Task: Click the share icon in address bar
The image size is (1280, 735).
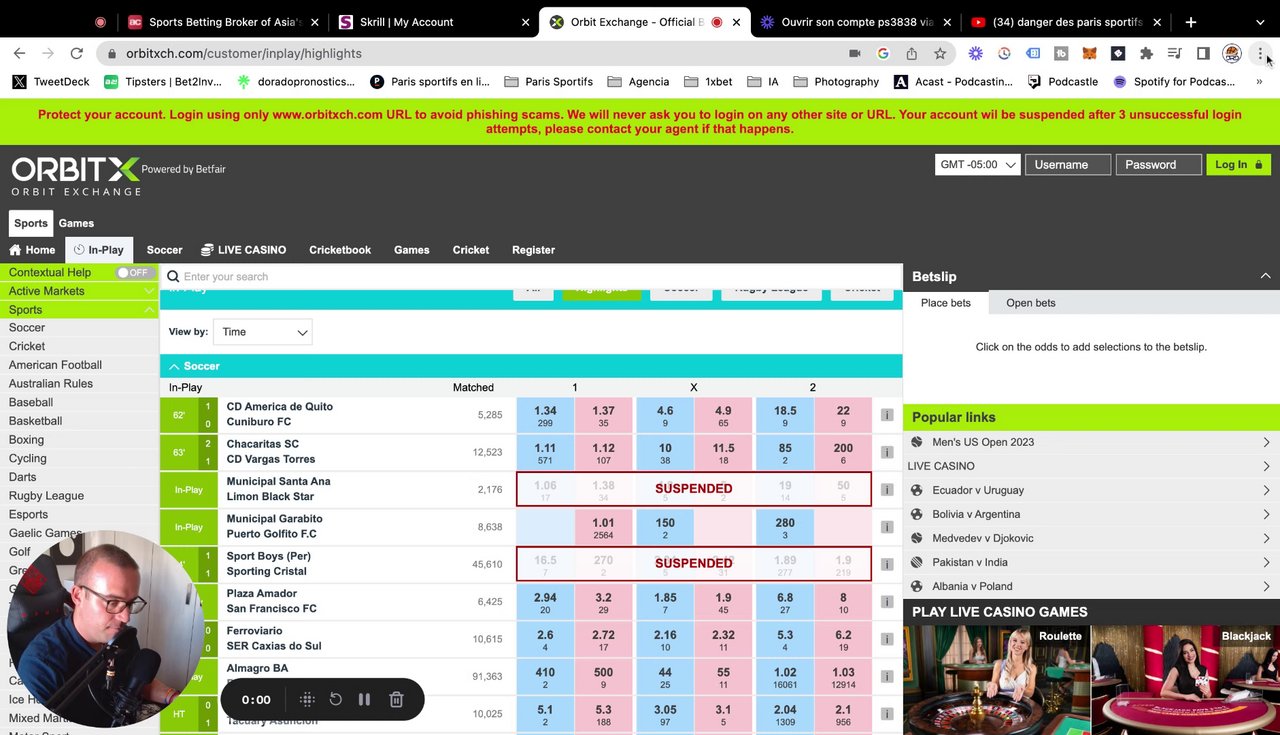Action: (x=911, y=54)
